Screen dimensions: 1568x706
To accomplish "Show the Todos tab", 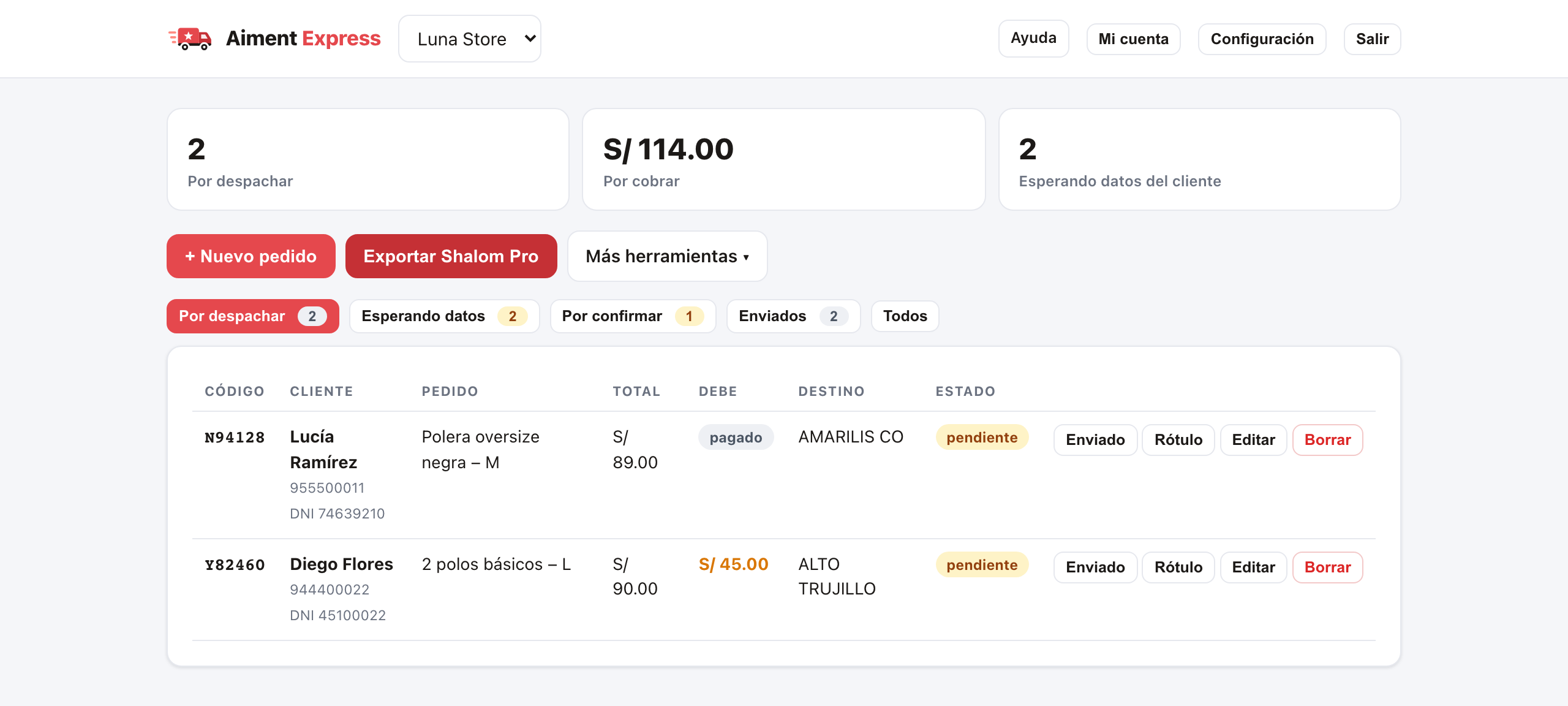I will click(905, 316).
